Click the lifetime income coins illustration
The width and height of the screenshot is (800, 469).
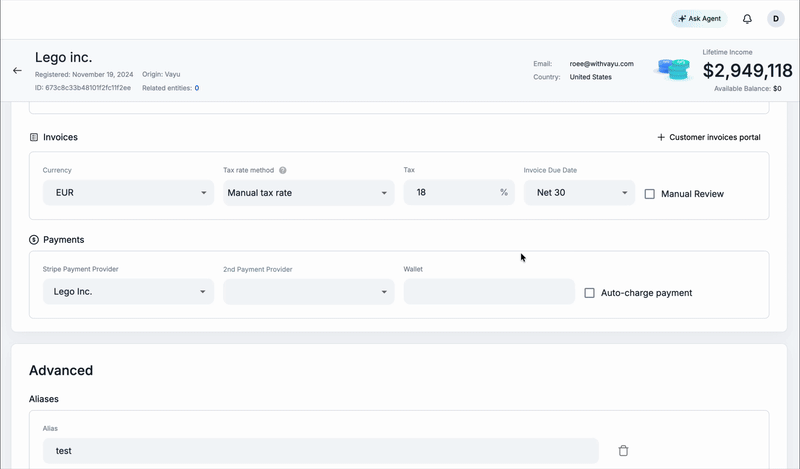tap(673, 69)
